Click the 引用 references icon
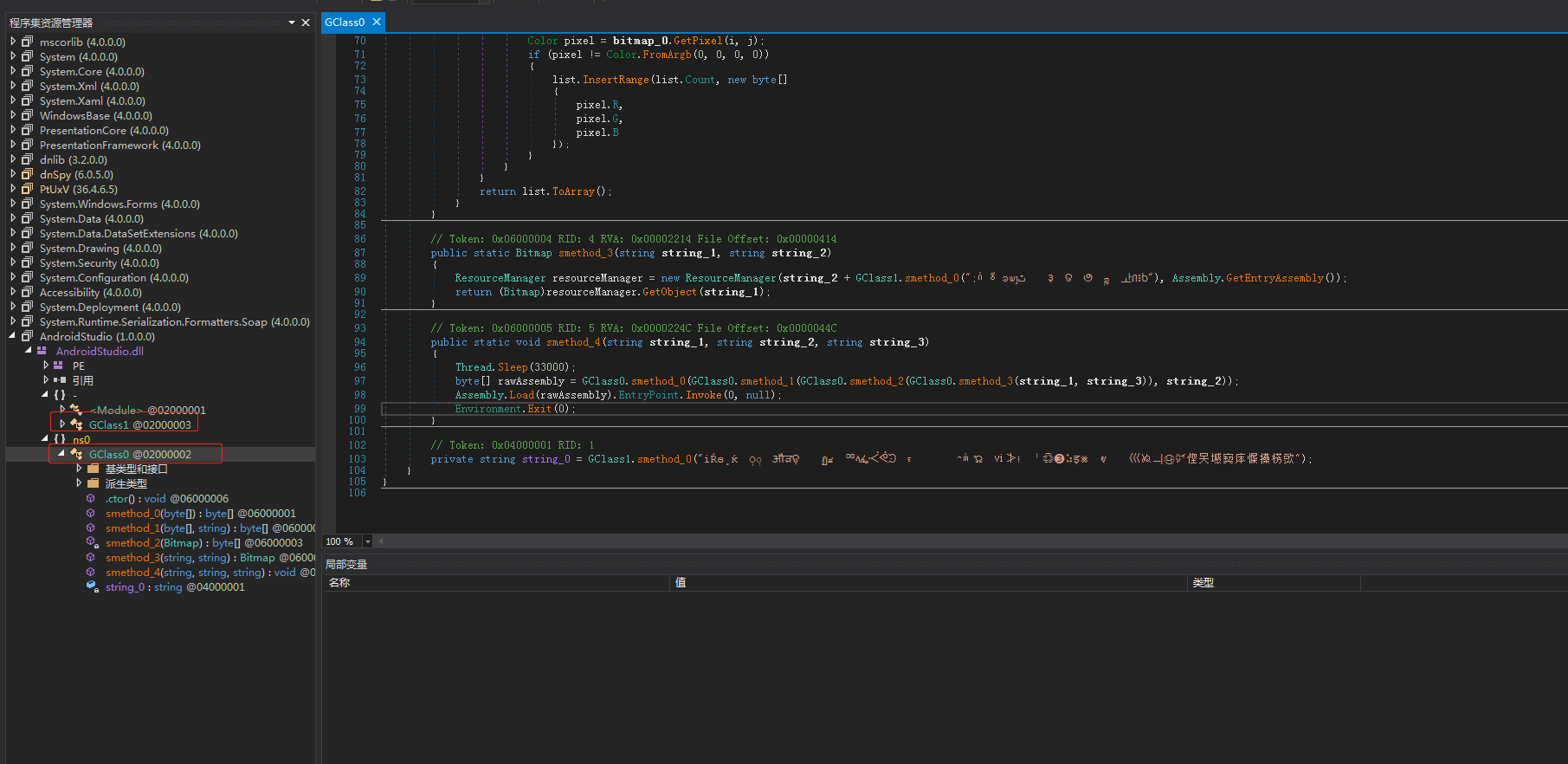The width and height of the screenshot is (1568, 764). (x=60, y=380)
